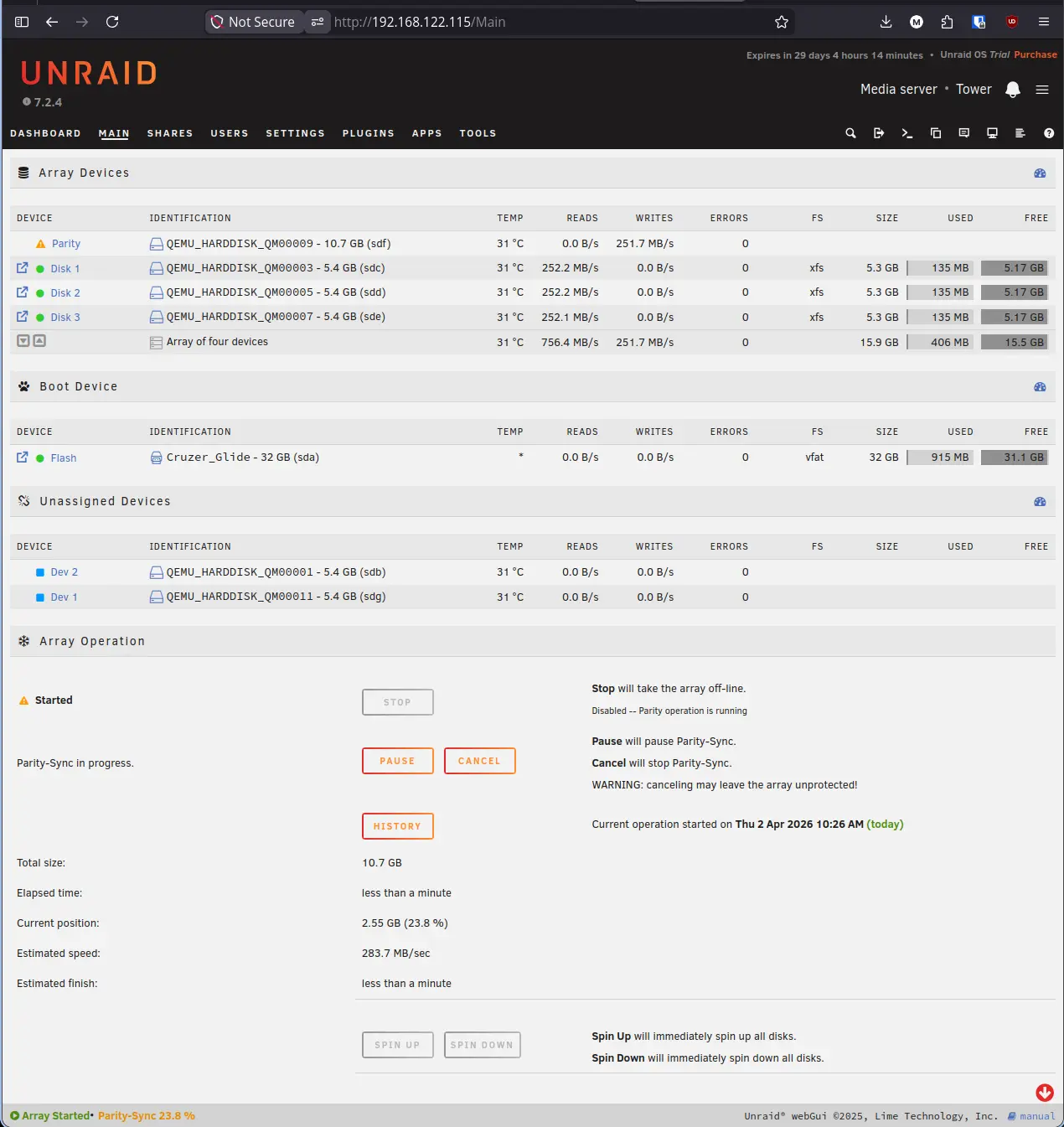Click the Disk 1 green status indicator
The width and height of the screenshot is (1064, 1127).
coord(40,269)
